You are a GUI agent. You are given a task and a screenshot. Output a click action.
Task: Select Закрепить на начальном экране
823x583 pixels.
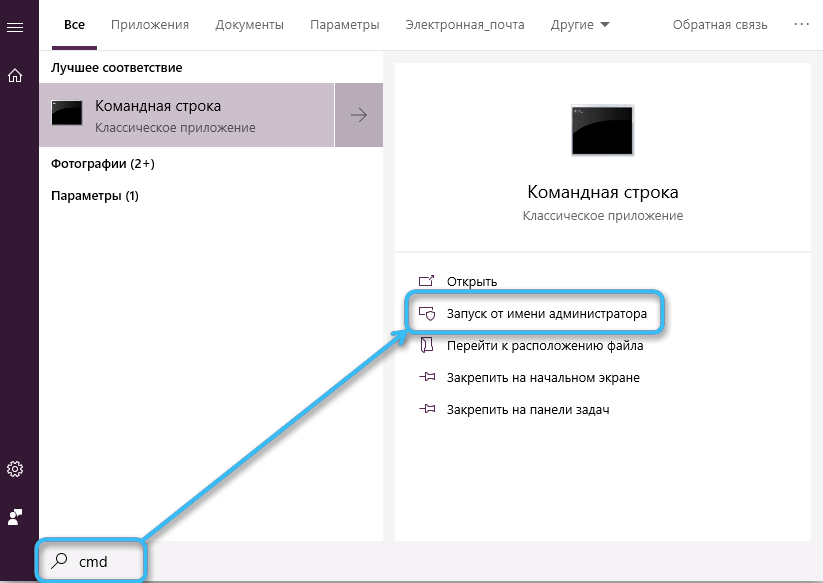[x=542, y=377]
